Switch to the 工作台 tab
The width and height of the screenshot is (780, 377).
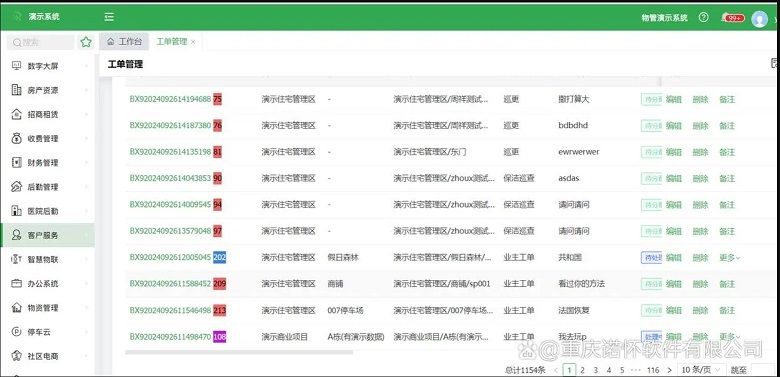(124, 42)
